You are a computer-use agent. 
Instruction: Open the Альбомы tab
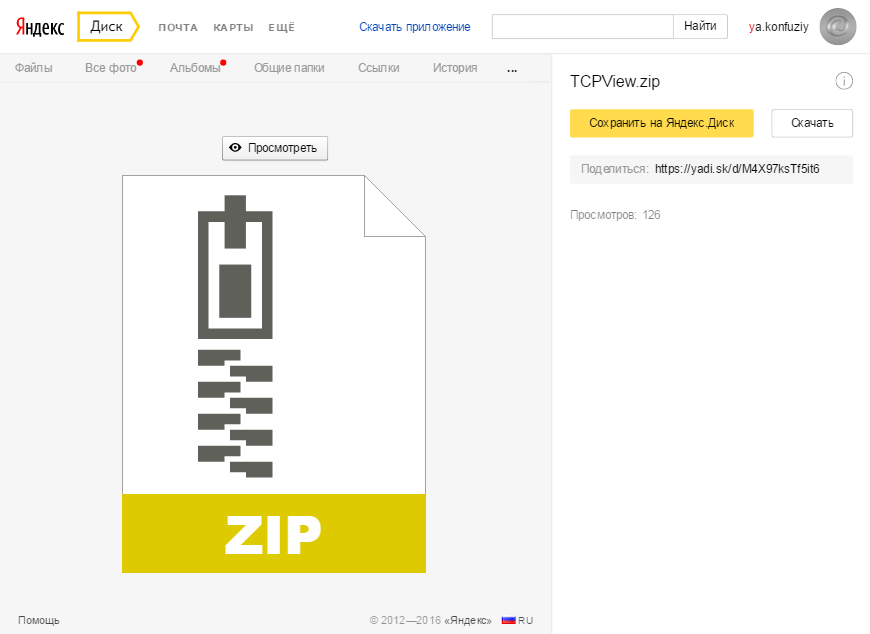pyautogui.click(x=194, y=68)
